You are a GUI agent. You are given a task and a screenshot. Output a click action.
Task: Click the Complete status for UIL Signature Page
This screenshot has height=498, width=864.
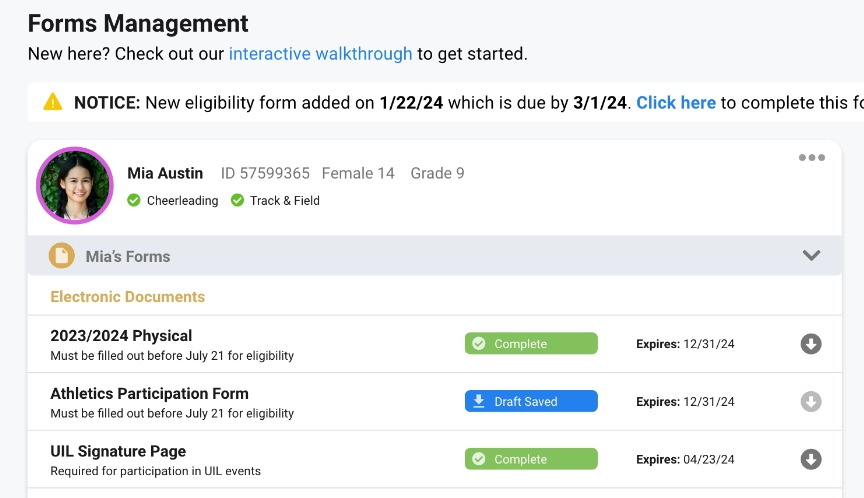point(531,460)
